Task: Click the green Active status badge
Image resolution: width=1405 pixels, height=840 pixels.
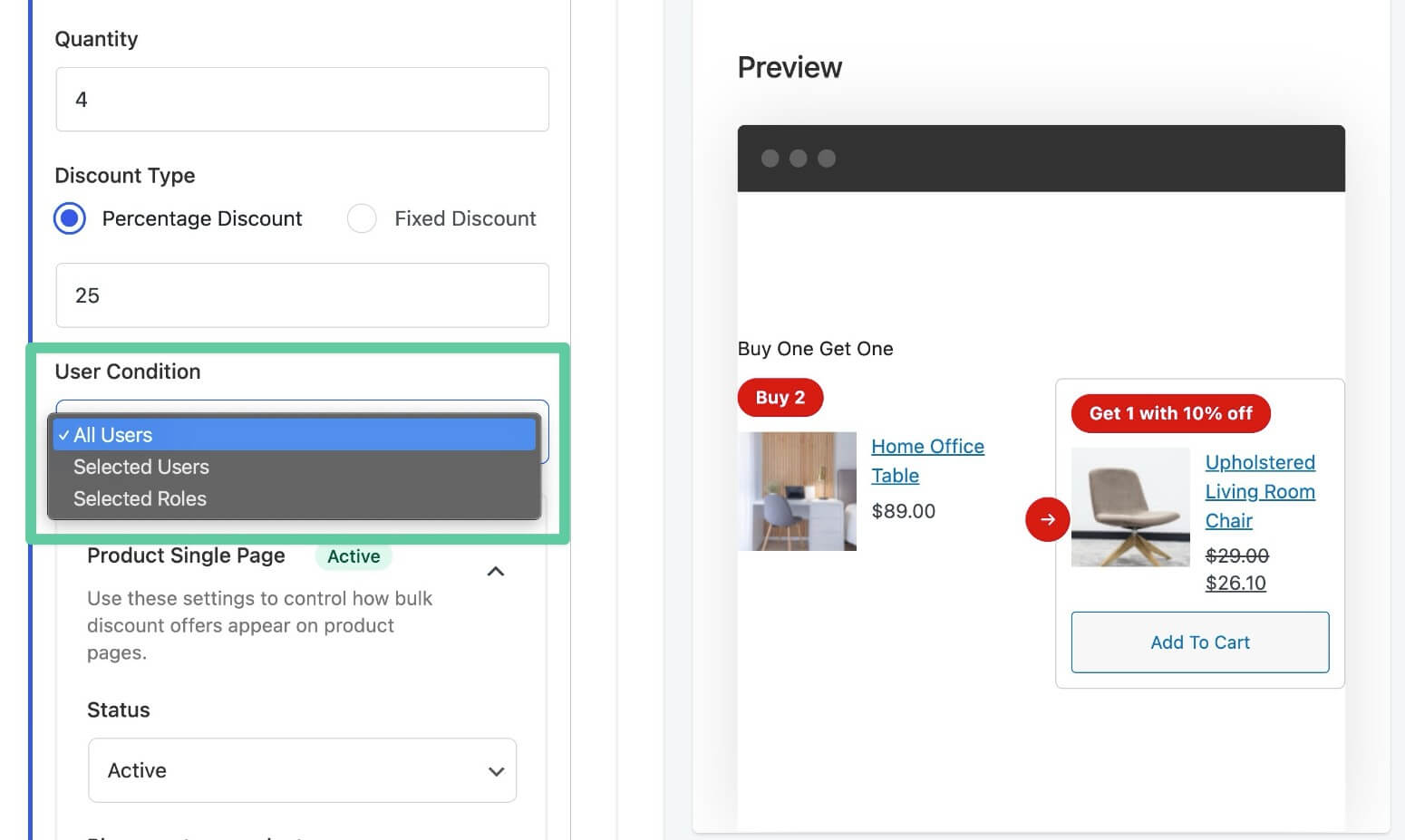Action: click(x=354, y=556)
